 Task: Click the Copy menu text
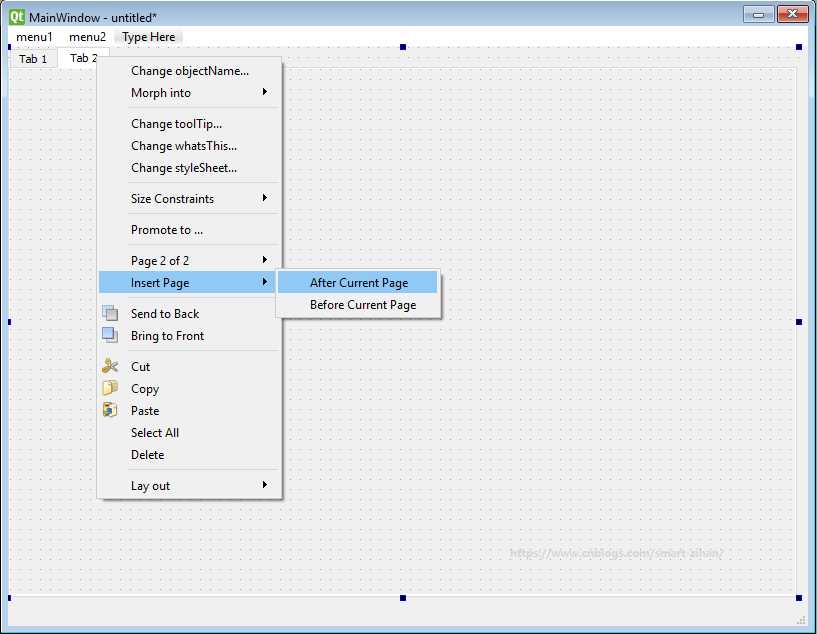click(145, 389)
